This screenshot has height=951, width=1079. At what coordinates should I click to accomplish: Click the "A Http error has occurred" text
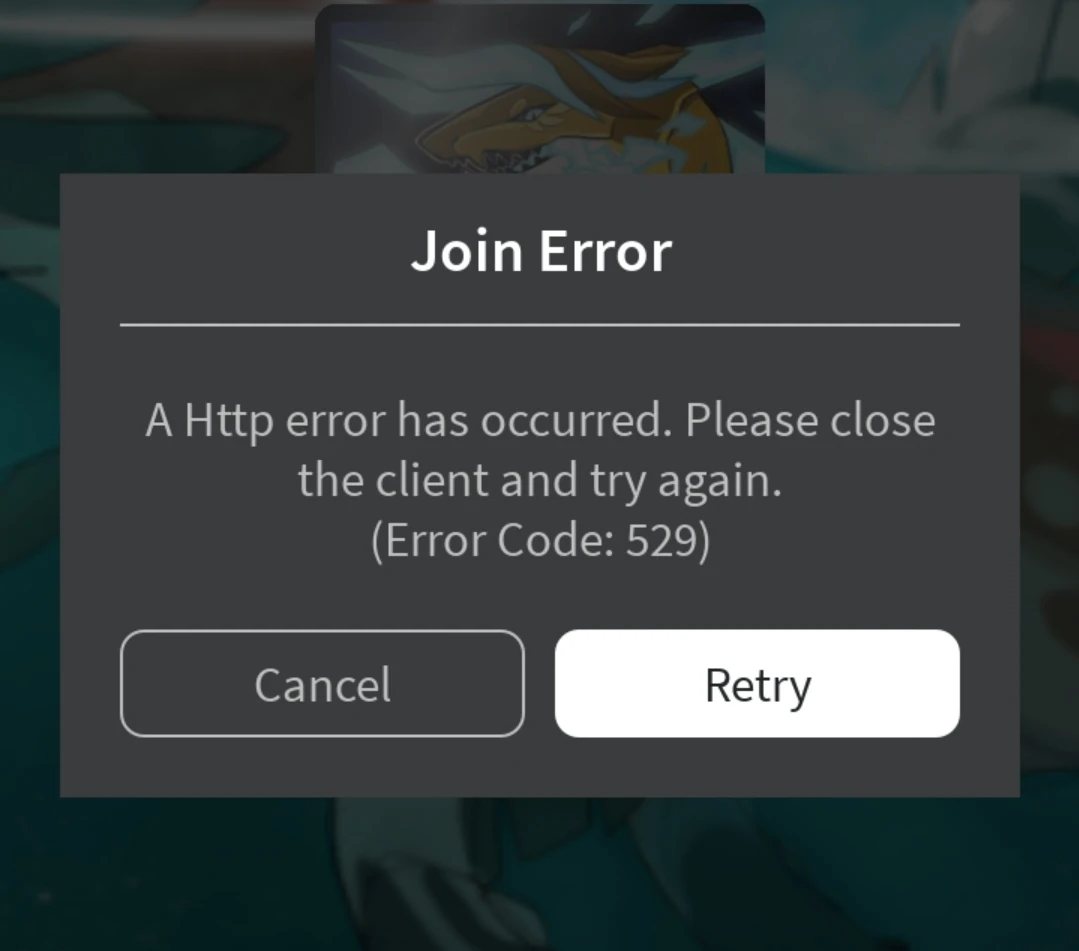coord(408,420)
